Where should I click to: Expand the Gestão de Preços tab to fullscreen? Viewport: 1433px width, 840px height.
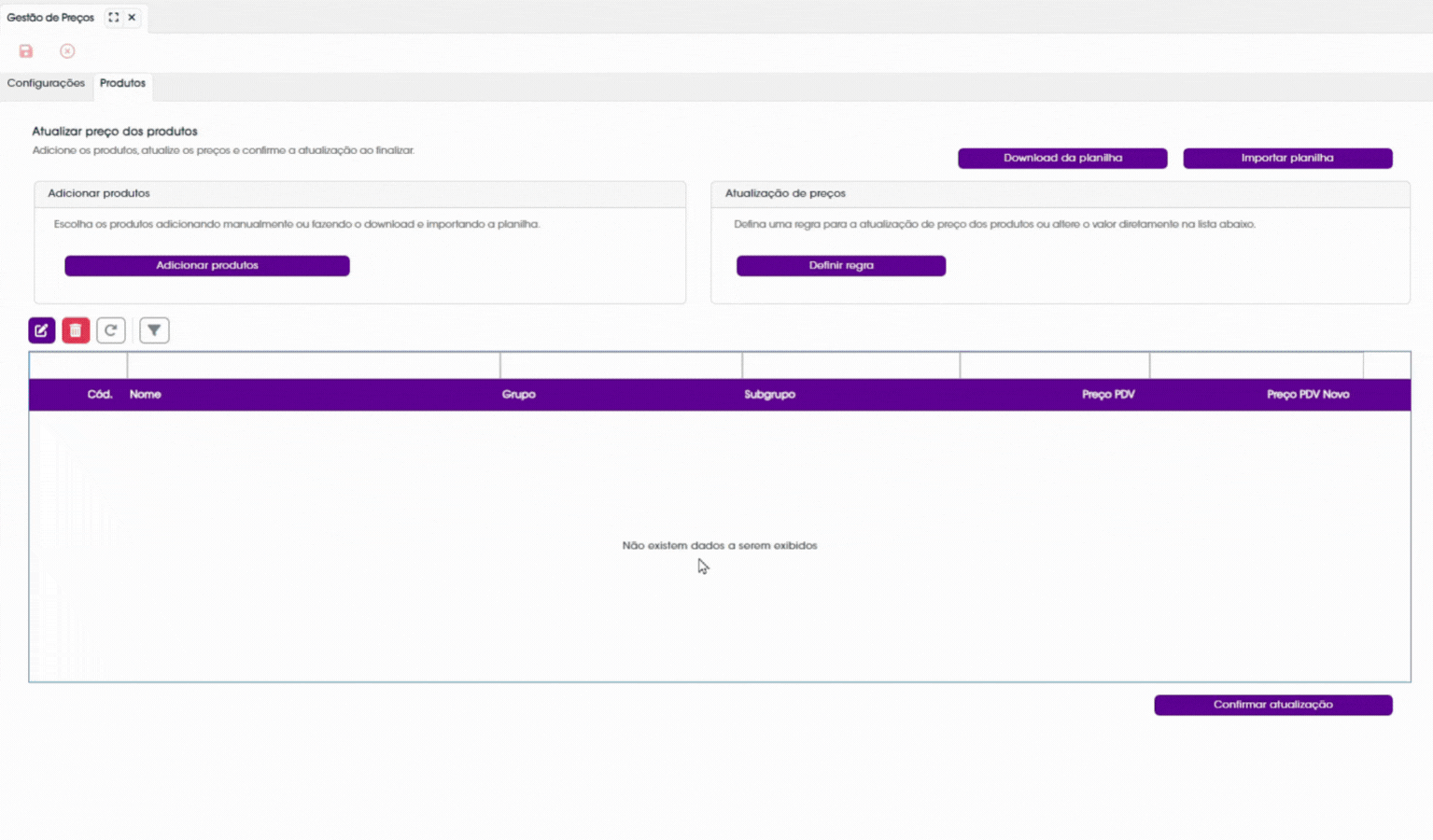(x=113, y=17)
